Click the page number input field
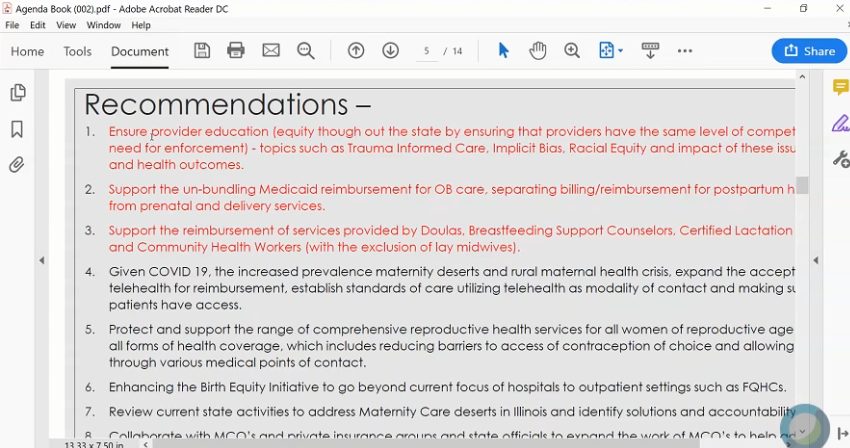Screen dimensions: 850x448 point(427,51)
